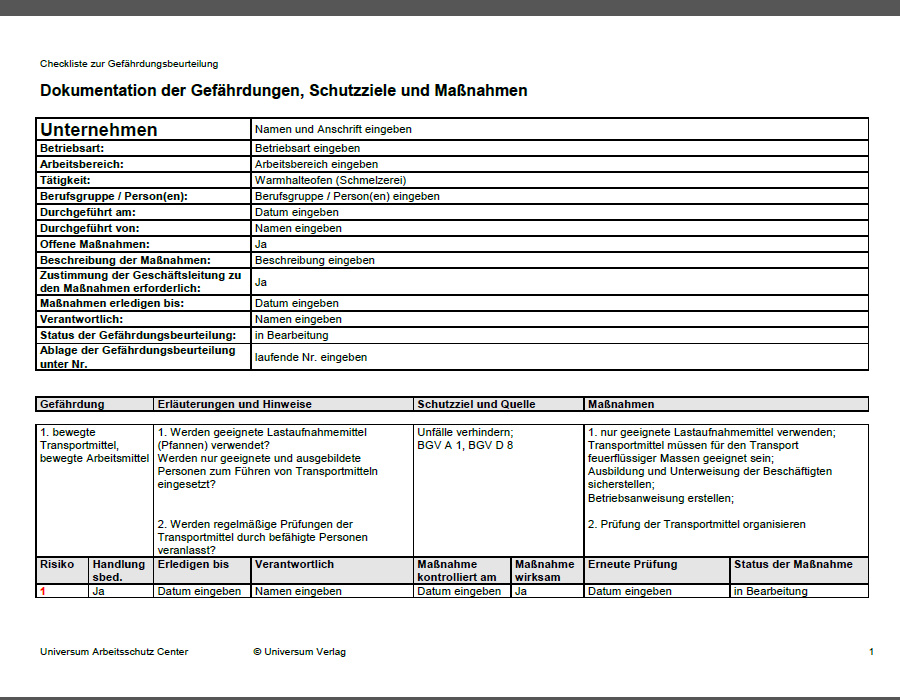Image resolution: width=900 pixels, height=700 pixels.
Task: Click 'Berufsgruppe / Person(en) eingeben' field
Action: [x=560, y=196]
